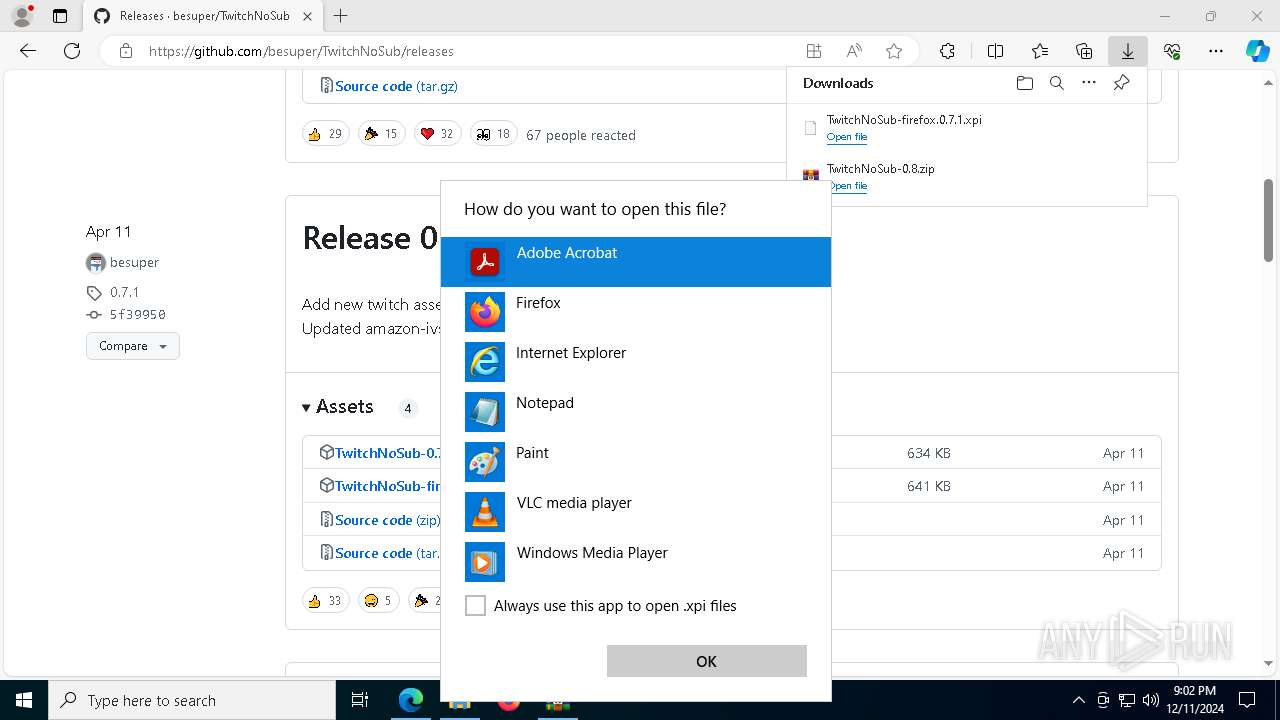Image resolution: width=1280 pixels, height=720 pixels.
Task: Download the top Source code (tar.gz) link
Action: 396,86
